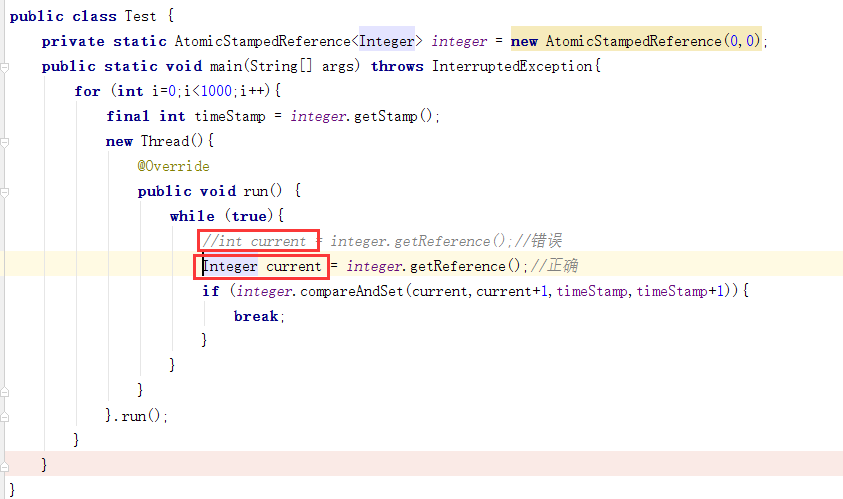Image resolution: width=843 pixels, height=499 pixels.
Task: Click the 'if' keyword
Action: coord(211,291)
